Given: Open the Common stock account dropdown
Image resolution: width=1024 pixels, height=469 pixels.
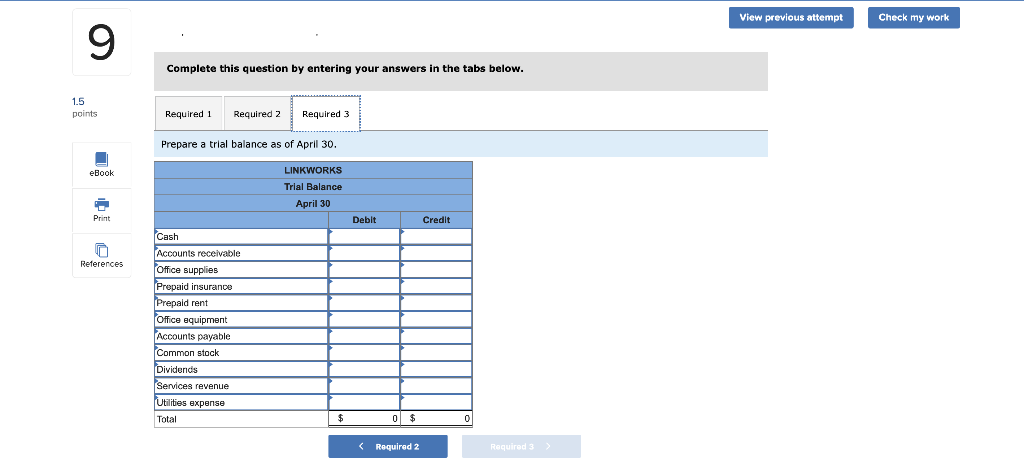Looking at the screenshot, I should point(241,353).
